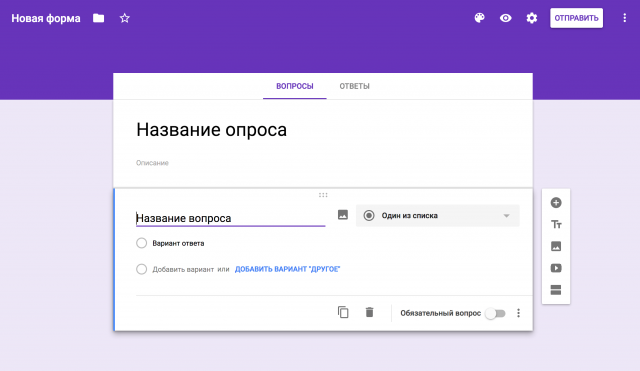Open question more options menu
The height and width of the screenshot is (371, 640).
pos(518,313)
